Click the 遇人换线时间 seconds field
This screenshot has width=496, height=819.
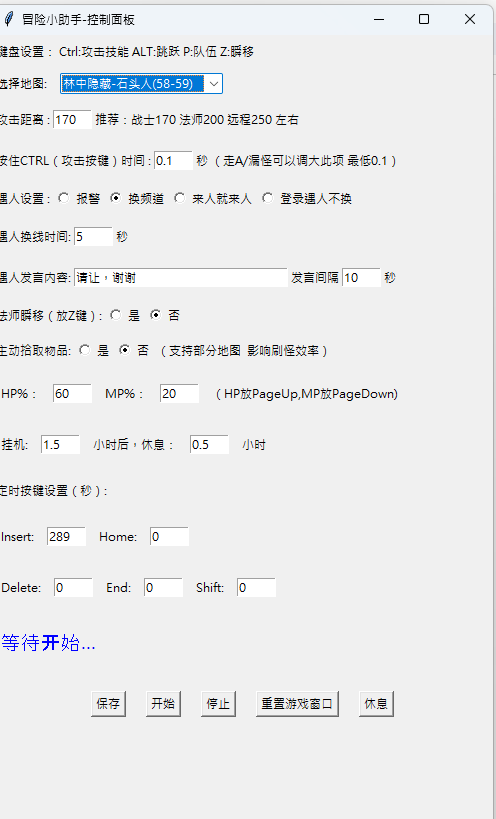[x=93, y=237]
